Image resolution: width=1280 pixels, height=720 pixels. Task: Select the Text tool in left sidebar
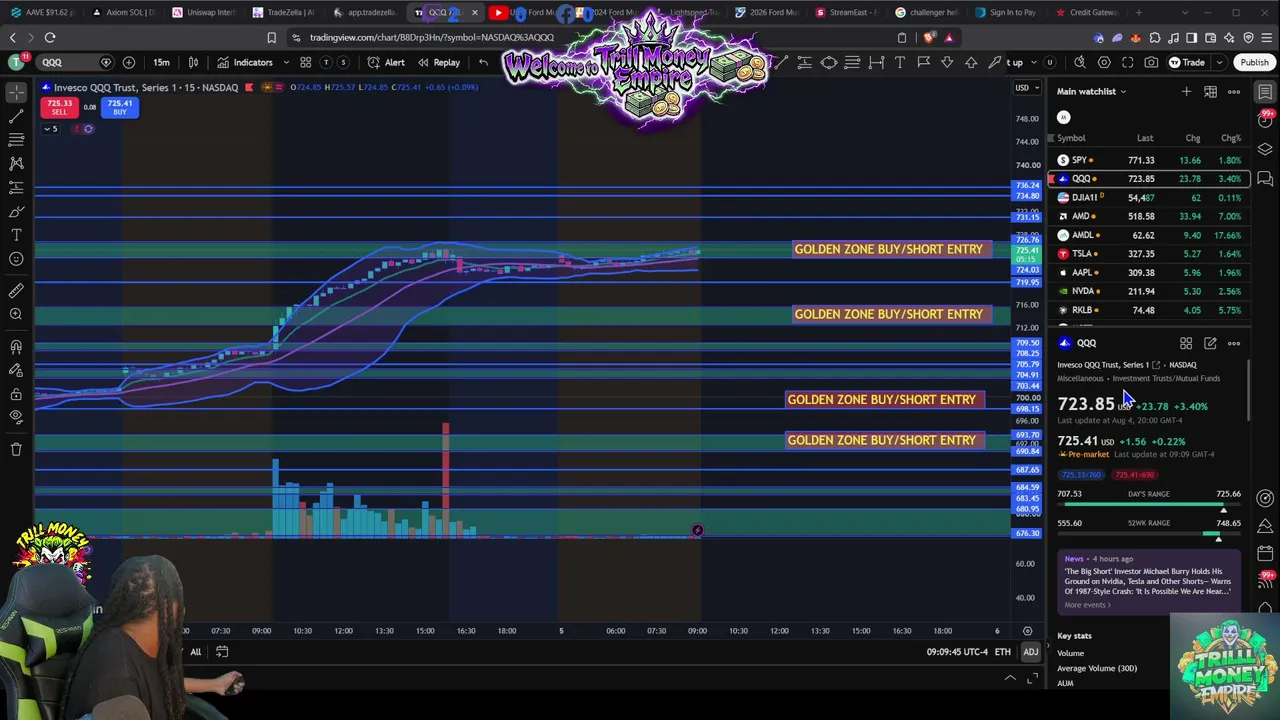pyautogui.click(x=16, y=235)
